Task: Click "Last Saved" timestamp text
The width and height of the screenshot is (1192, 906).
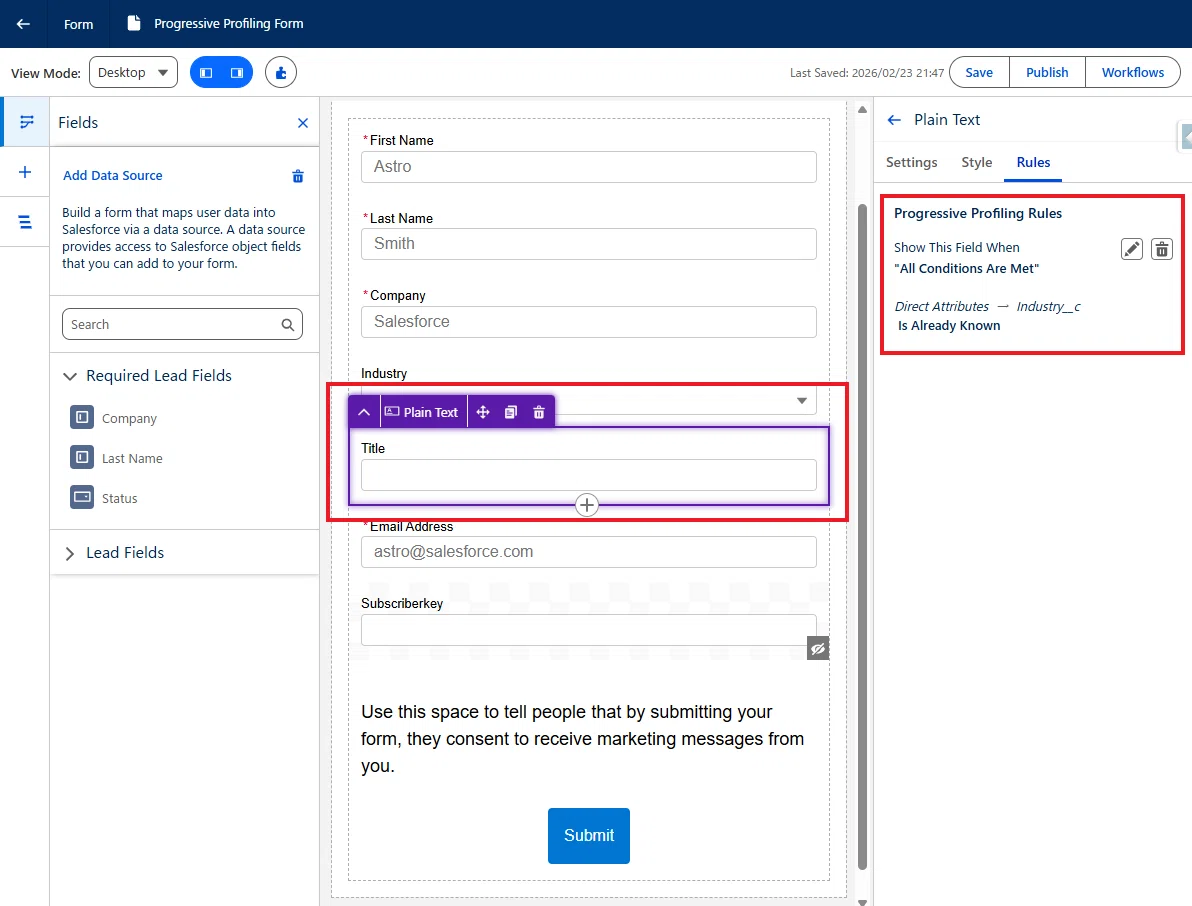Action: click(867, 73)
